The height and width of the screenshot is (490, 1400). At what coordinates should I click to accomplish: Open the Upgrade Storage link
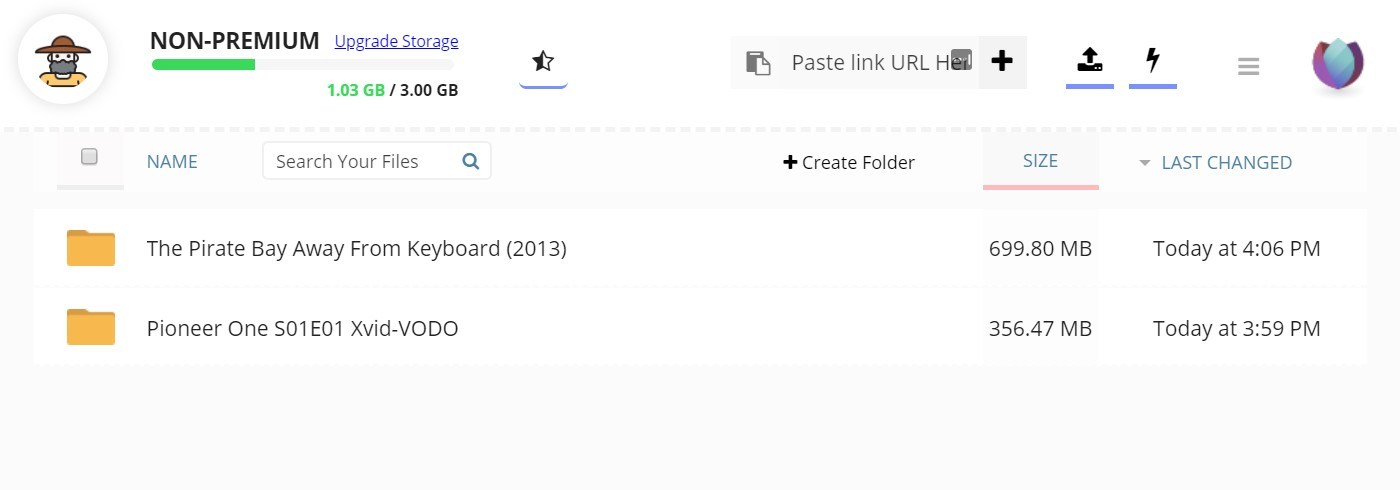click(x=396, y=41)
